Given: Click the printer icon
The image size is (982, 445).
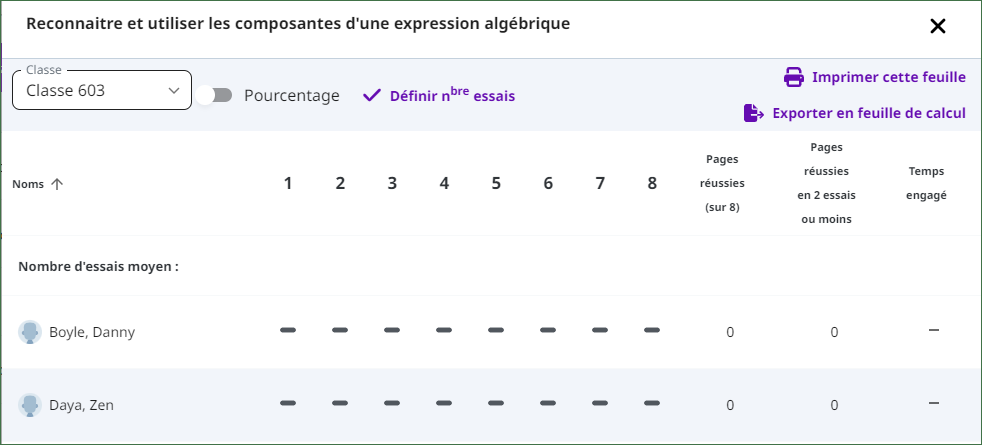Looking at the screenshot, I should click(793, 78).
